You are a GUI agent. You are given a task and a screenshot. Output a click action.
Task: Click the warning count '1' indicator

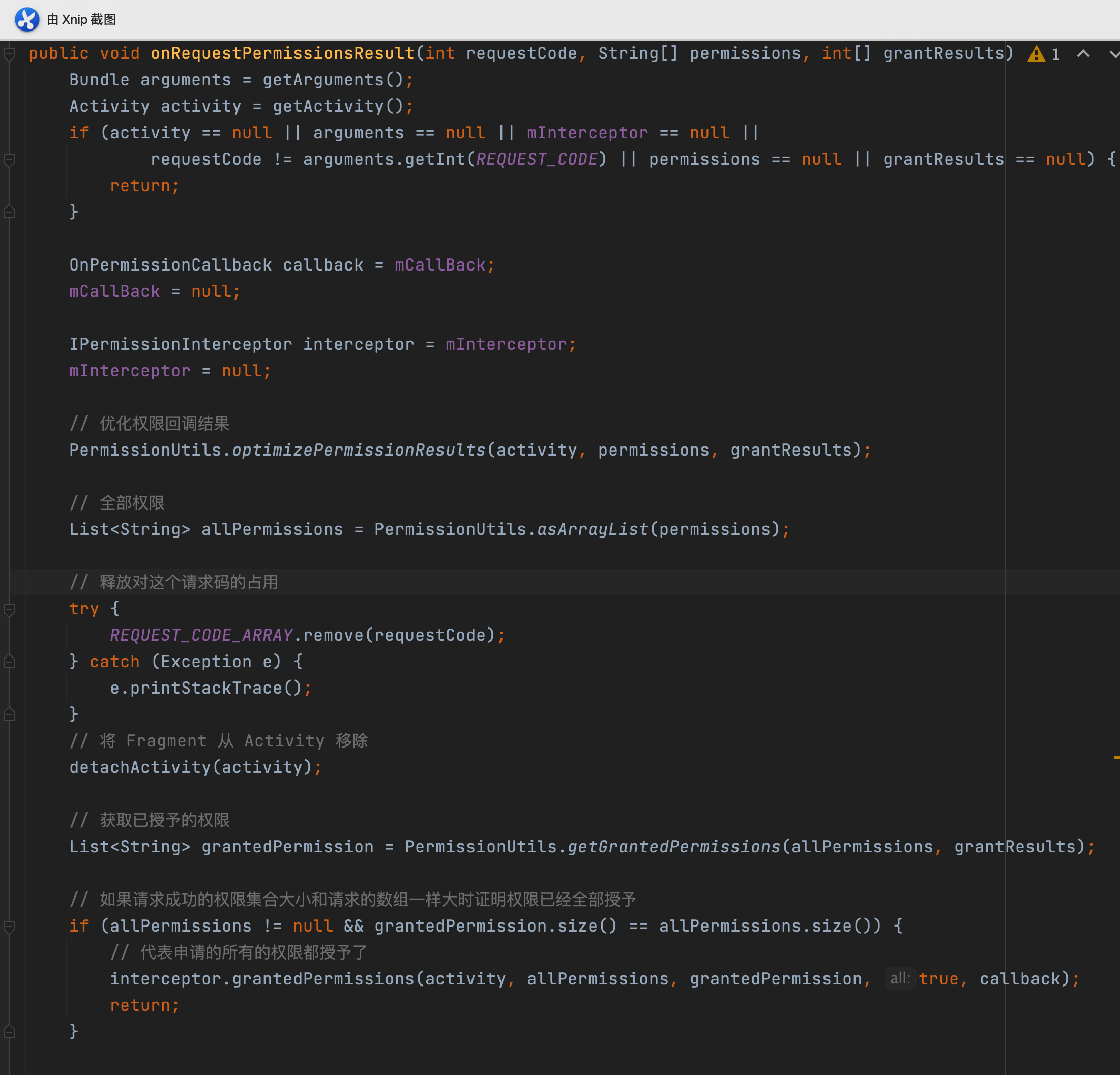coord(1055,54)
